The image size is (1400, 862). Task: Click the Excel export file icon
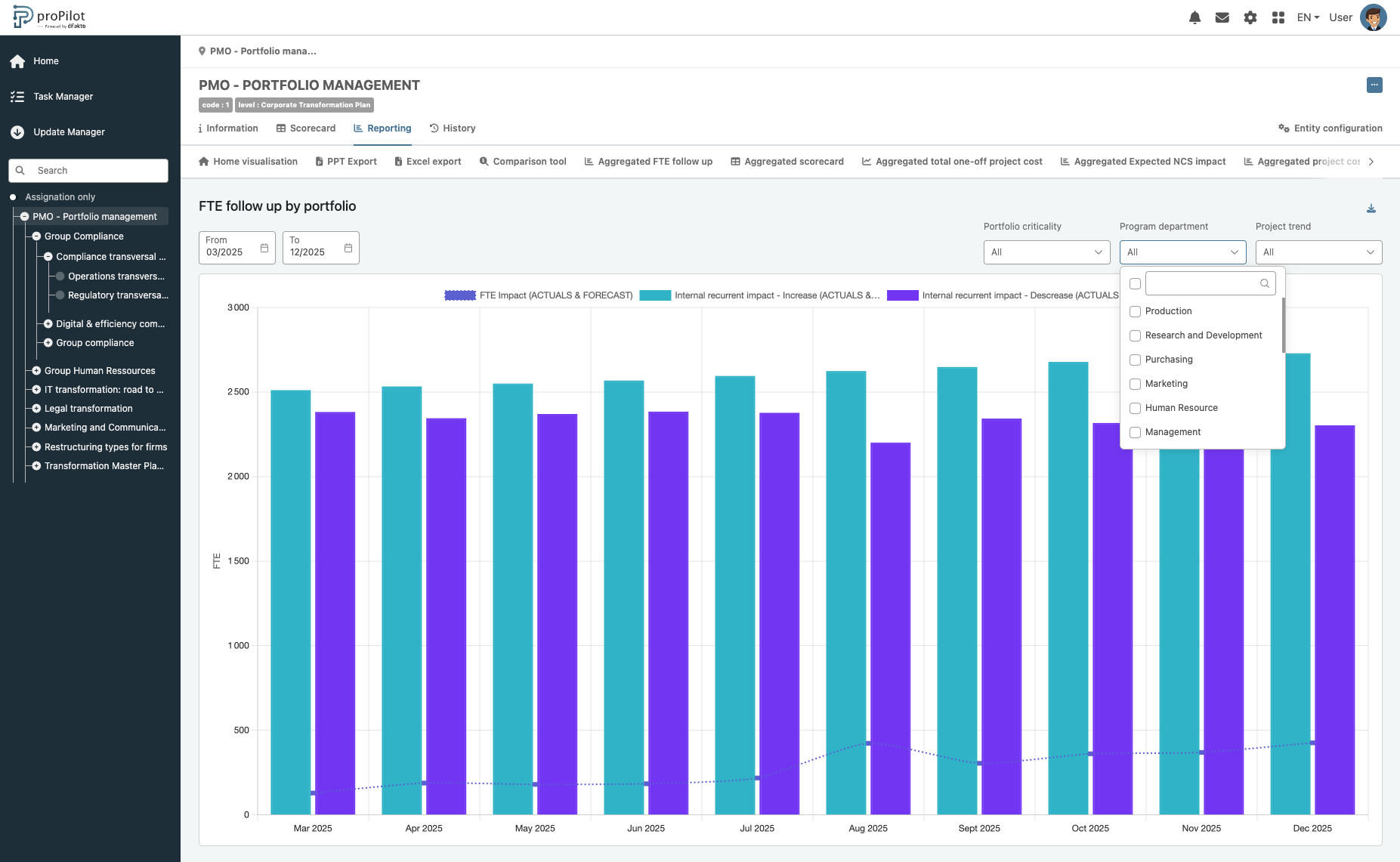point(398,162)
